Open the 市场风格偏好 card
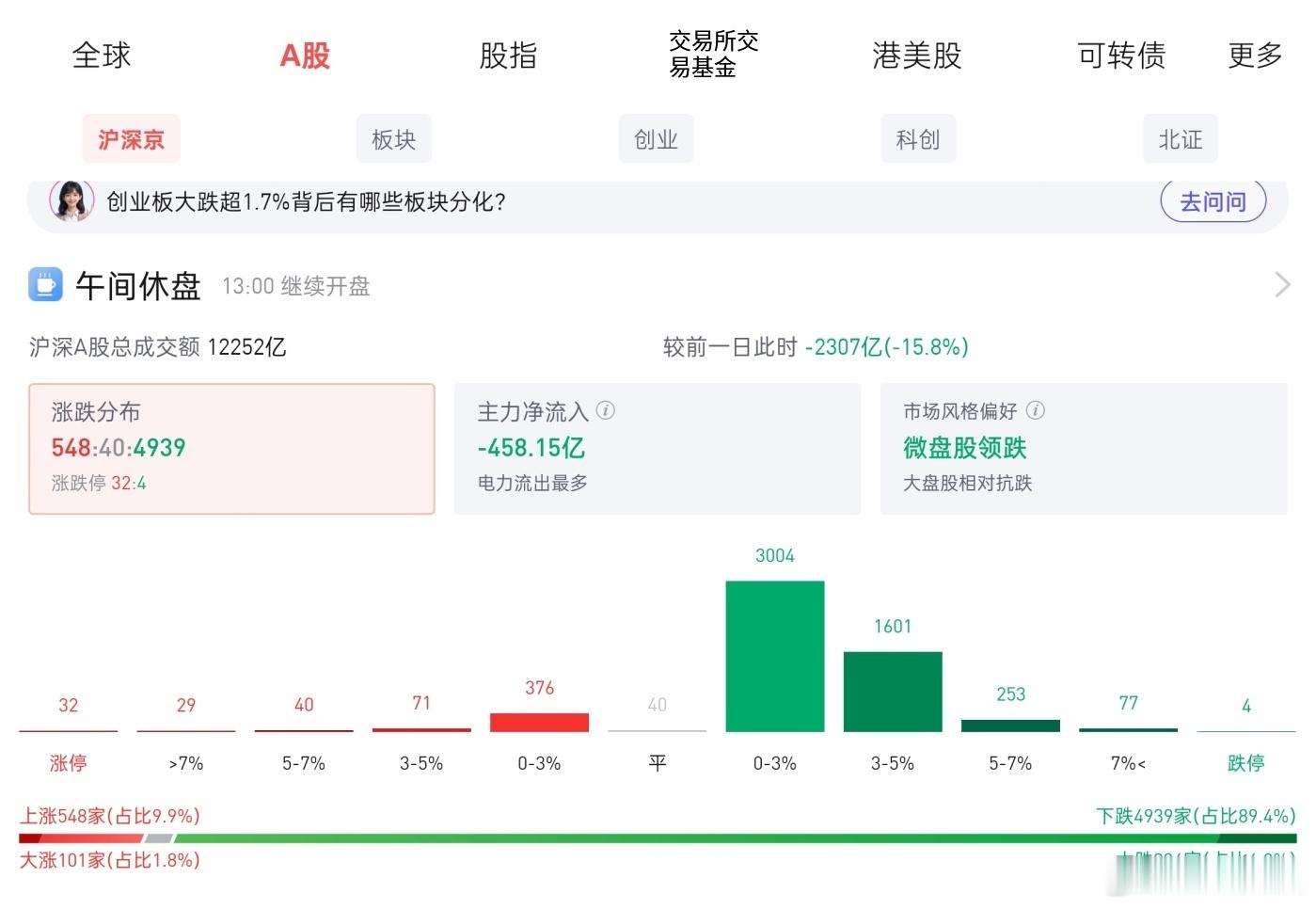The width and height of the screenshot is (1316, 909). click(x=1084, y=449)
